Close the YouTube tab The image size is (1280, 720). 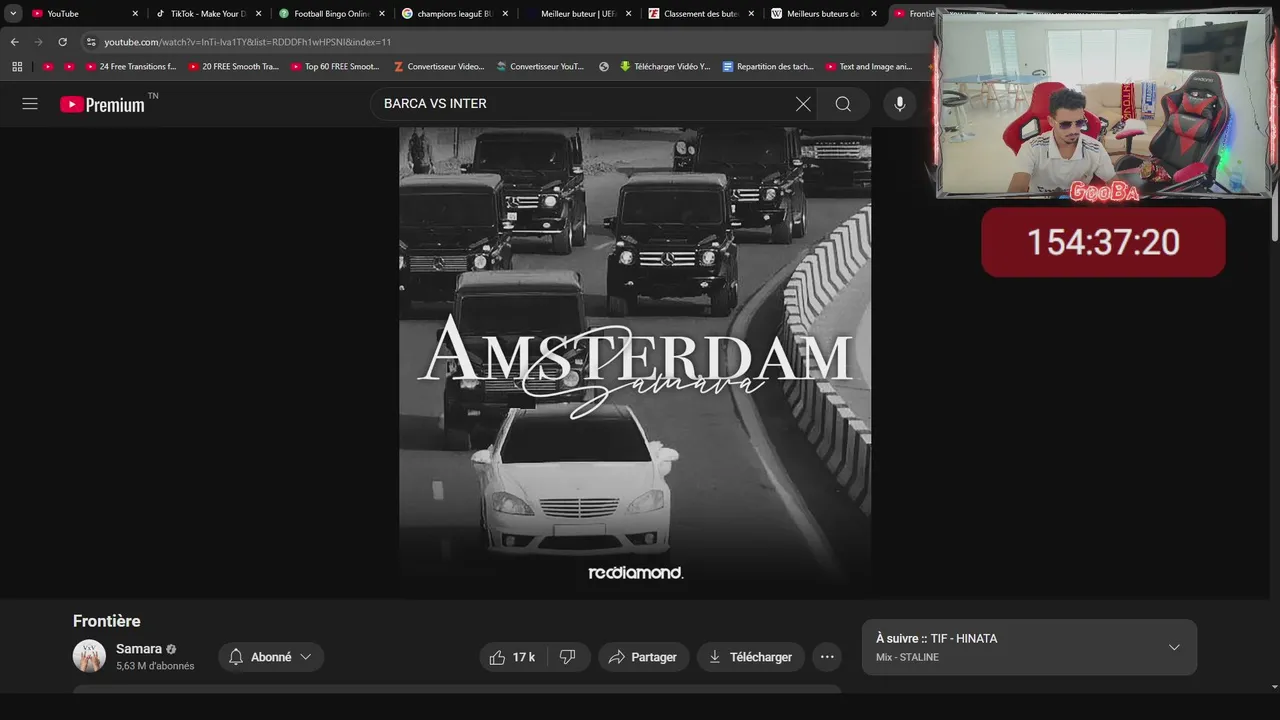(x=135, y=14)
